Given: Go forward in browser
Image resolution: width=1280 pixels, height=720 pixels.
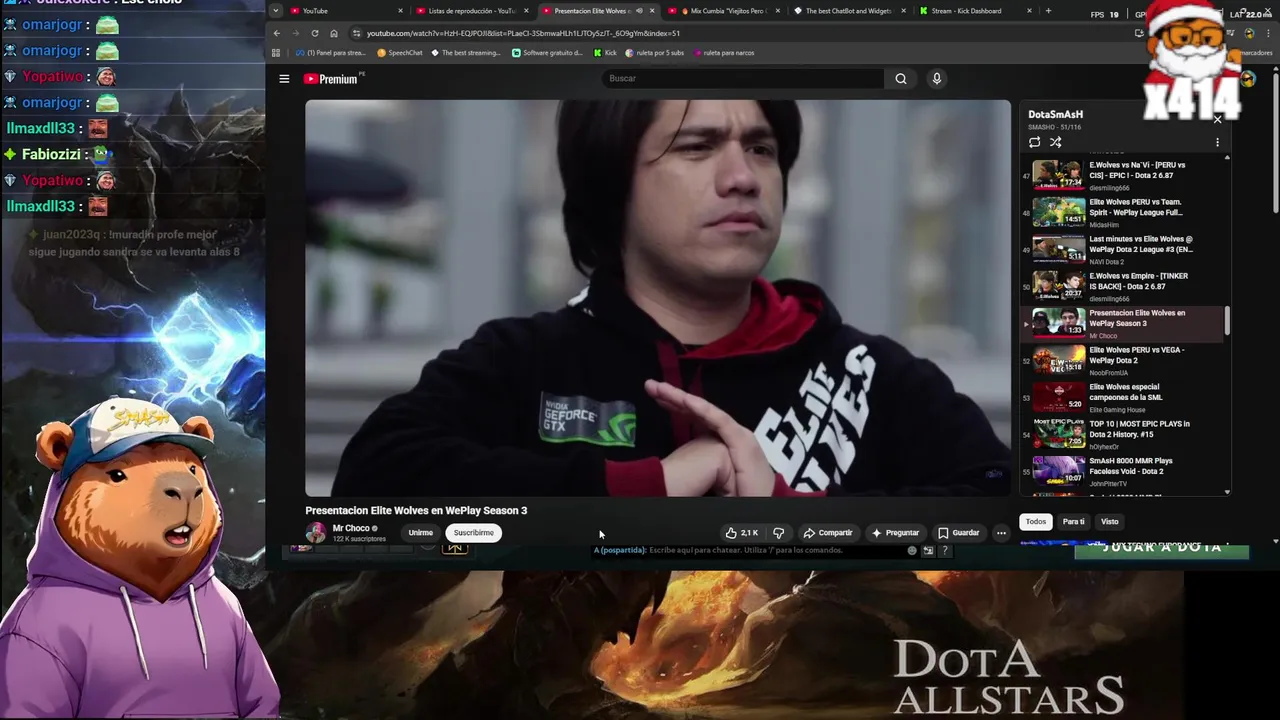Looking at the screenshot, I should click(296, 33).
